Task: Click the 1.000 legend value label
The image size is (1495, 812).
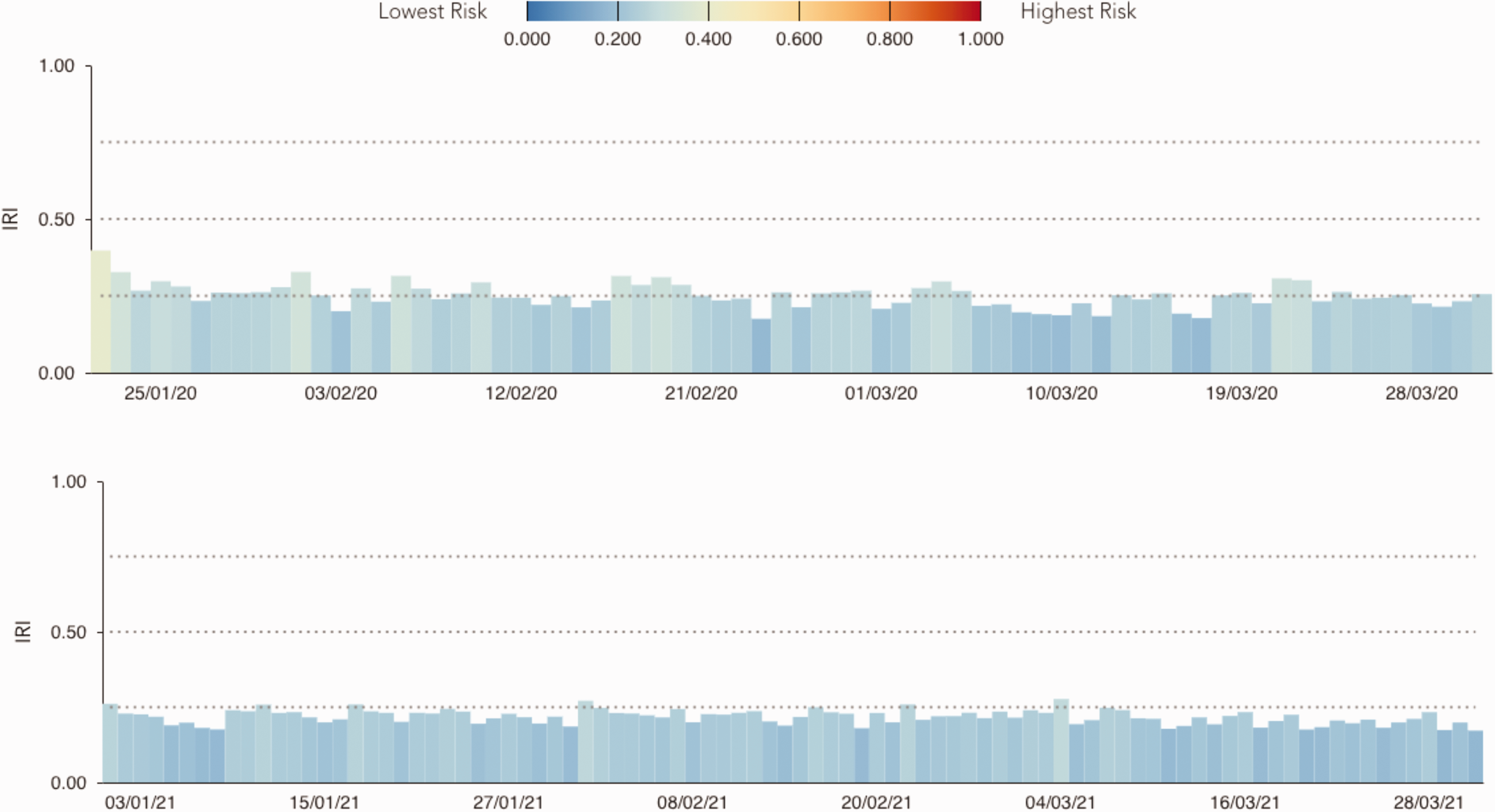Action: 980,39
